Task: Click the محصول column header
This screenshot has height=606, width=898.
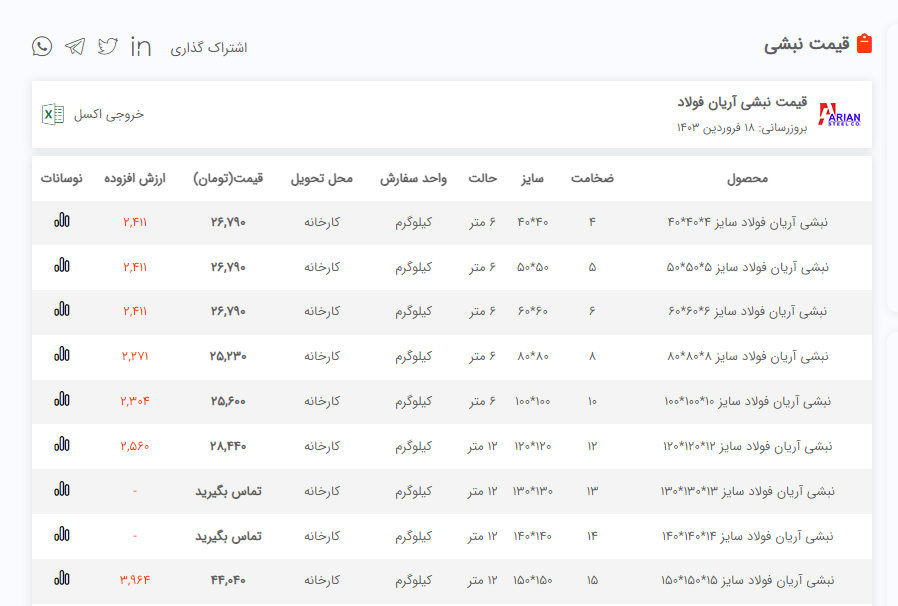Action: [747, 179]
